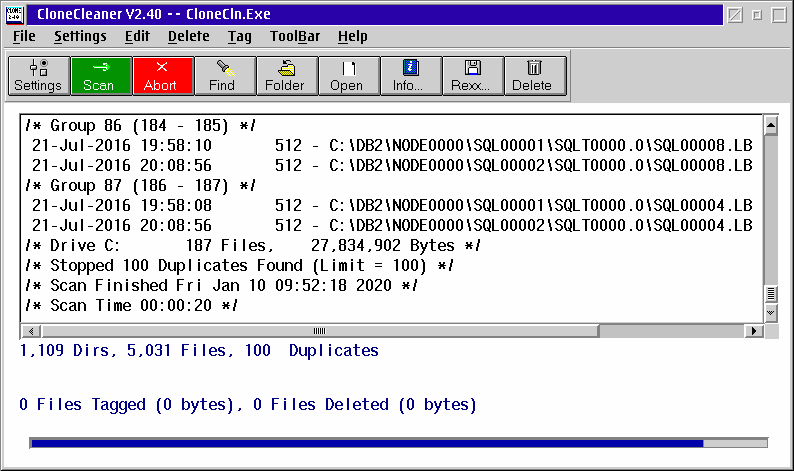This screenshot has width=794, height=471.
Task: Open the Help menu
Action: [352, 36]
